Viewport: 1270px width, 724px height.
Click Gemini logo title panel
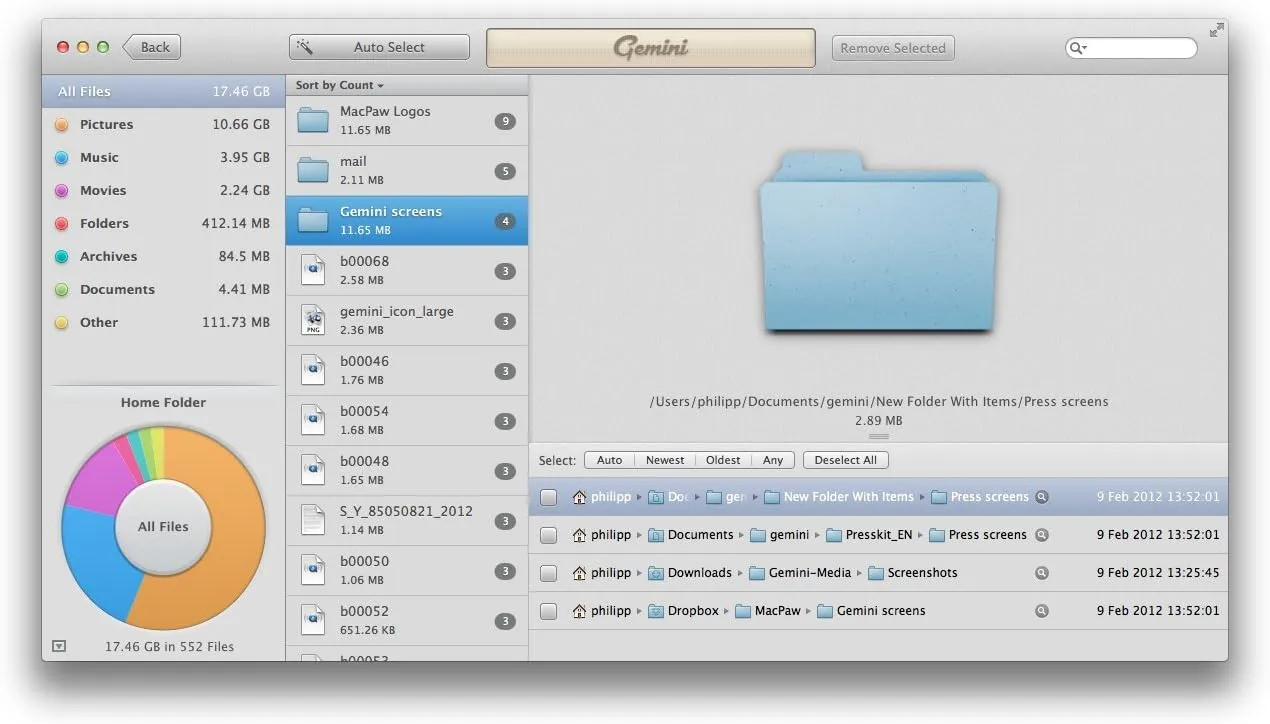[x=651, y=48]
